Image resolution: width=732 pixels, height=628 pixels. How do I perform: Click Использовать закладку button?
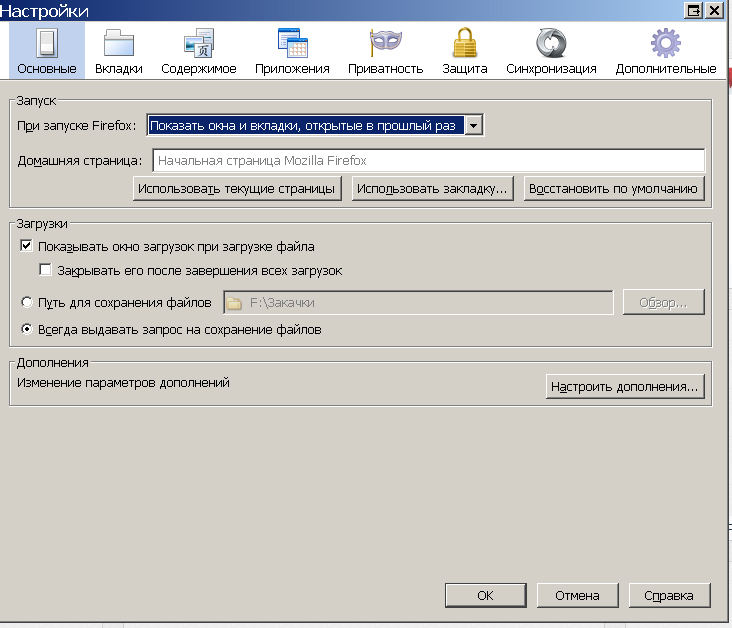coord(433,188)
